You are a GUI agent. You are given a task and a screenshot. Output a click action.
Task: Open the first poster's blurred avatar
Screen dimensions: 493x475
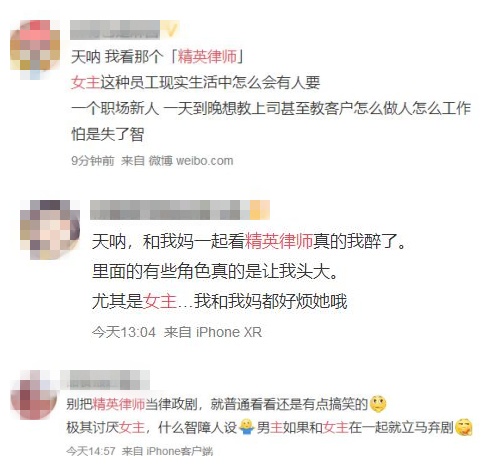click(35, 49)
